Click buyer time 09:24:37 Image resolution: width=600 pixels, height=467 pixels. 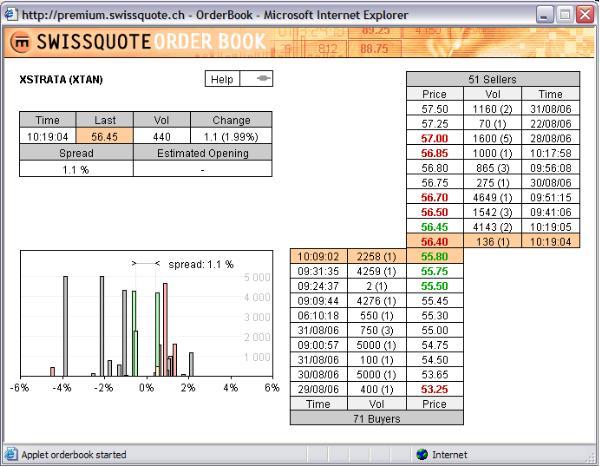tap(318, 286)
